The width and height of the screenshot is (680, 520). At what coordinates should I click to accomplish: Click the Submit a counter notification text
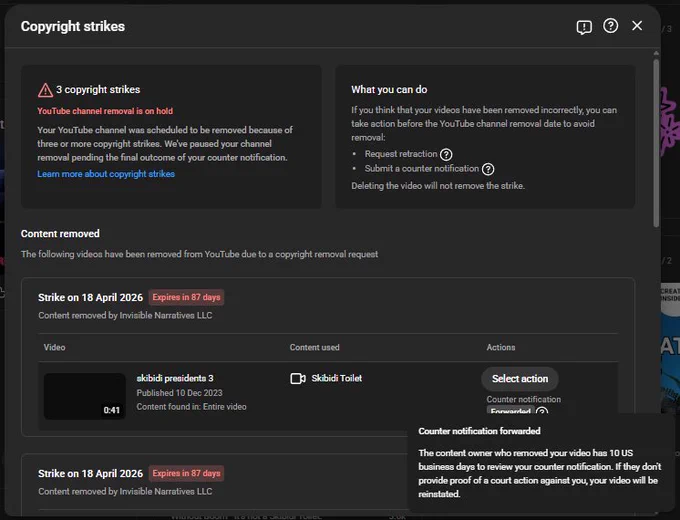[x=422, y=169]
